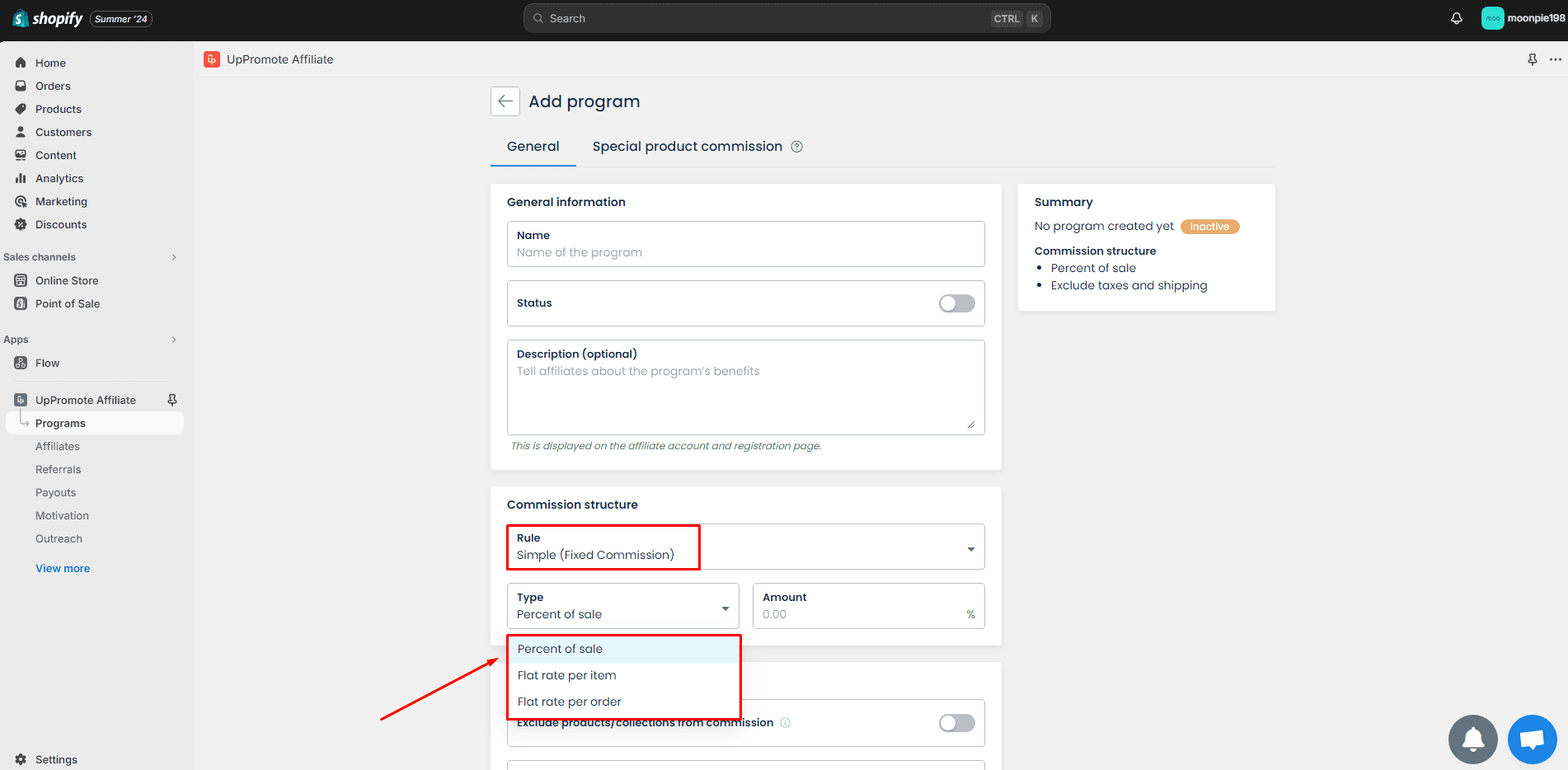Click the UpPromote Affiliate header logo

pyautogui.click(x=212, y=59)
